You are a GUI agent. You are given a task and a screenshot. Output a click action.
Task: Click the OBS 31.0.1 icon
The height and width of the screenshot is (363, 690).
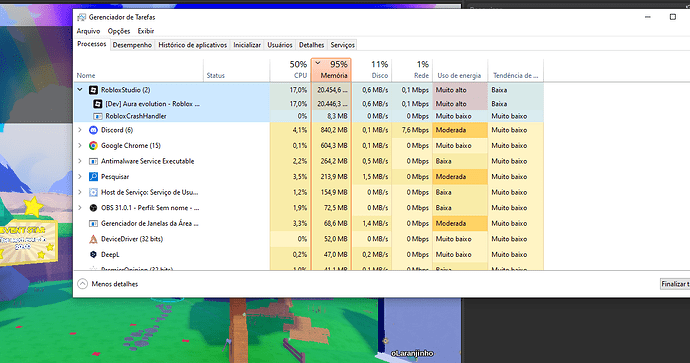[93, 208]
